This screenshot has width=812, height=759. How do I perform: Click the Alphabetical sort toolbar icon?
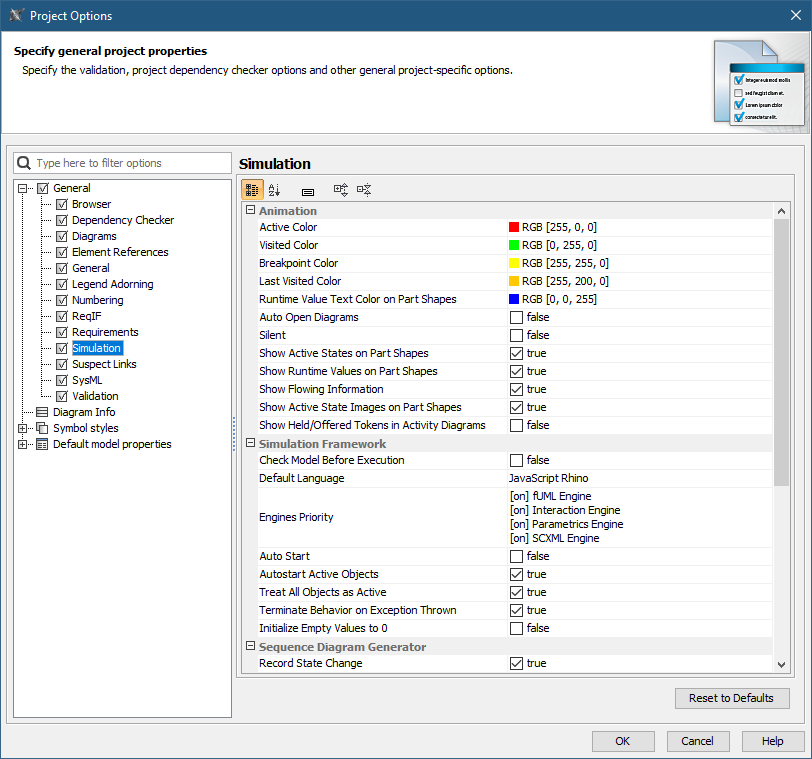[x=275, y=190]
